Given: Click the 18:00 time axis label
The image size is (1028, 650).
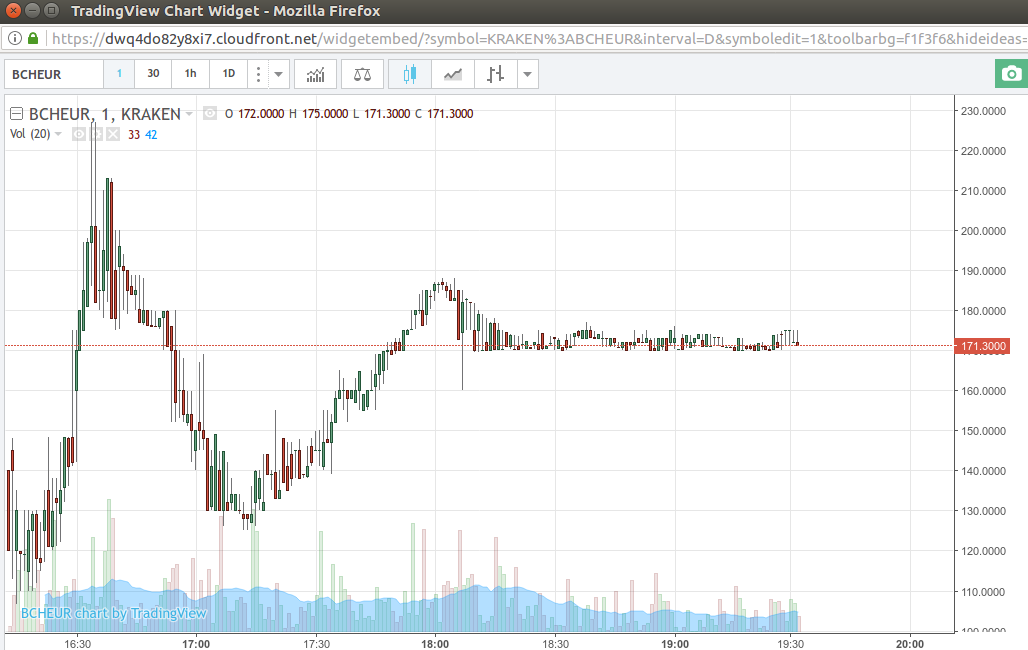Looking at the screenshot, I should 435,643.
